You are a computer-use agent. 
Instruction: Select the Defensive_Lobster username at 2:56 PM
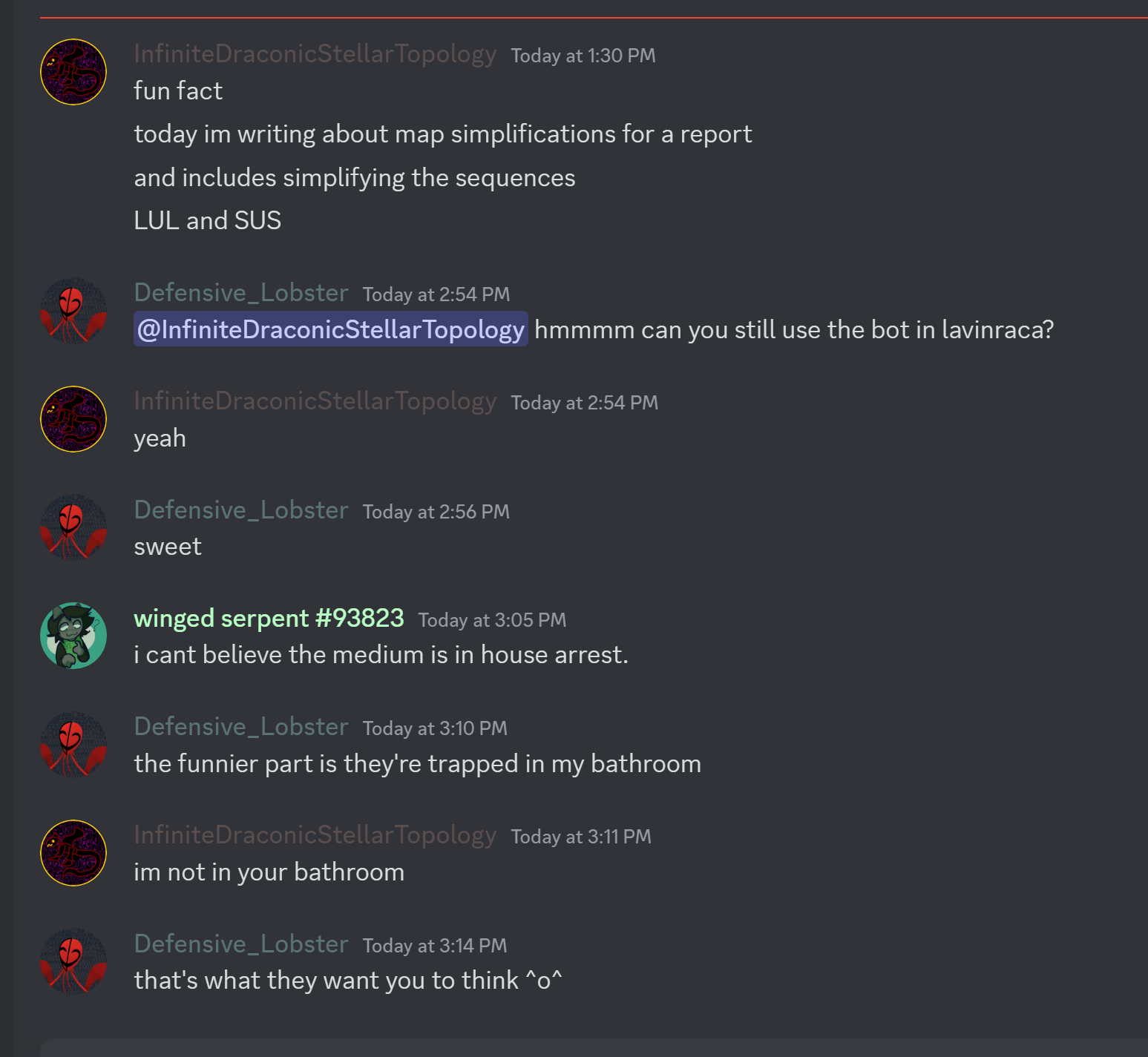coord(241,510)
